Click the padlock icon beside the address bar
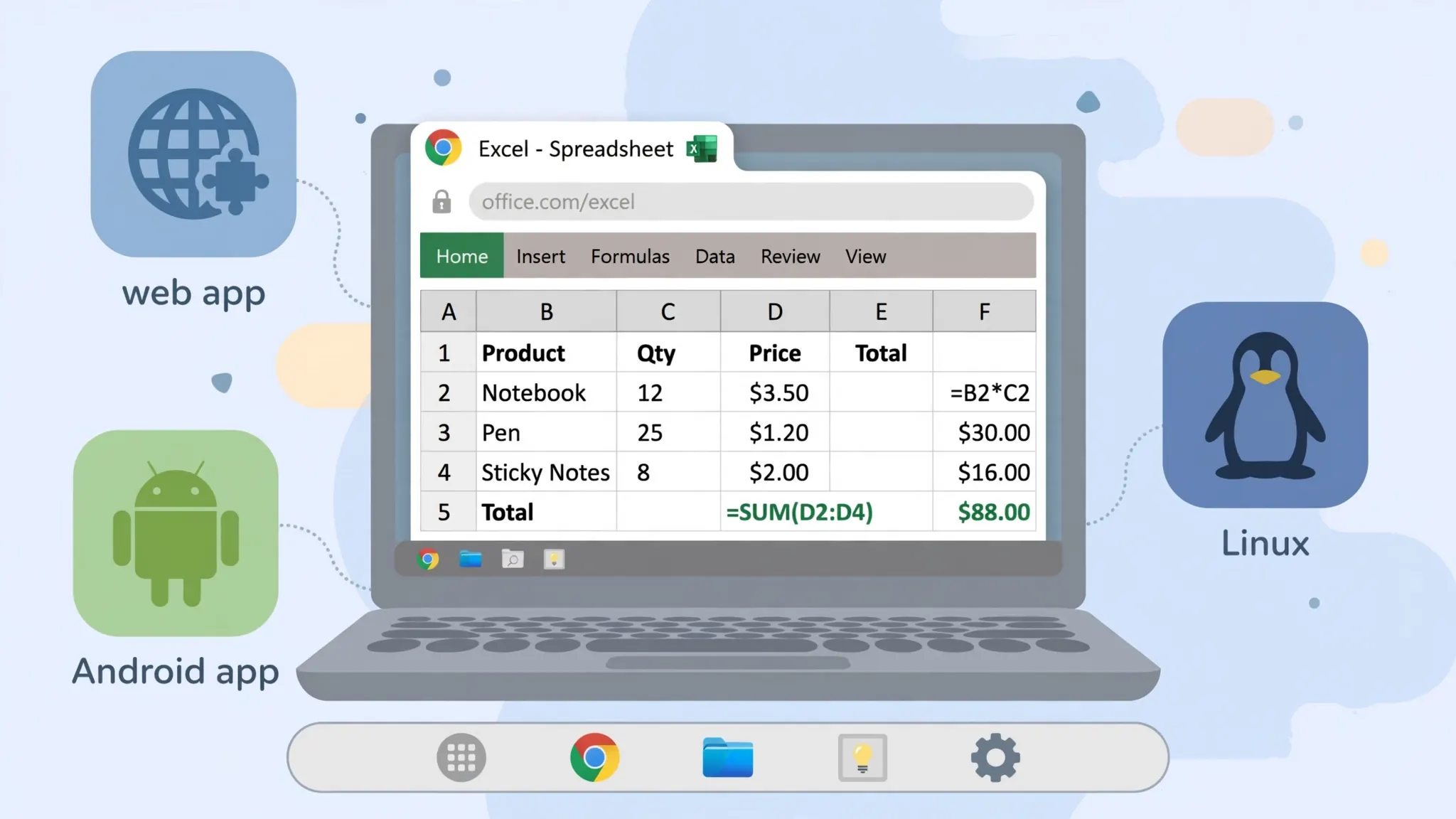Viewport: 1456px width, 819px height. [x=441, y=202]
